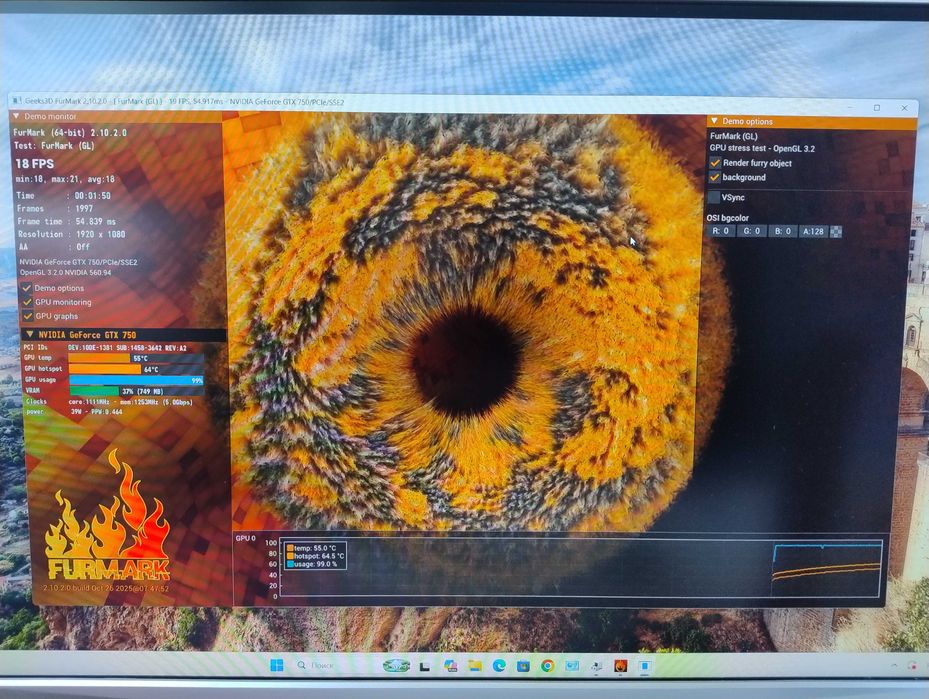Image resolution: width=929 pixels, height=699 pixels.
Task: Open File Explorer from the taskbar
Action: click(475, 666)
